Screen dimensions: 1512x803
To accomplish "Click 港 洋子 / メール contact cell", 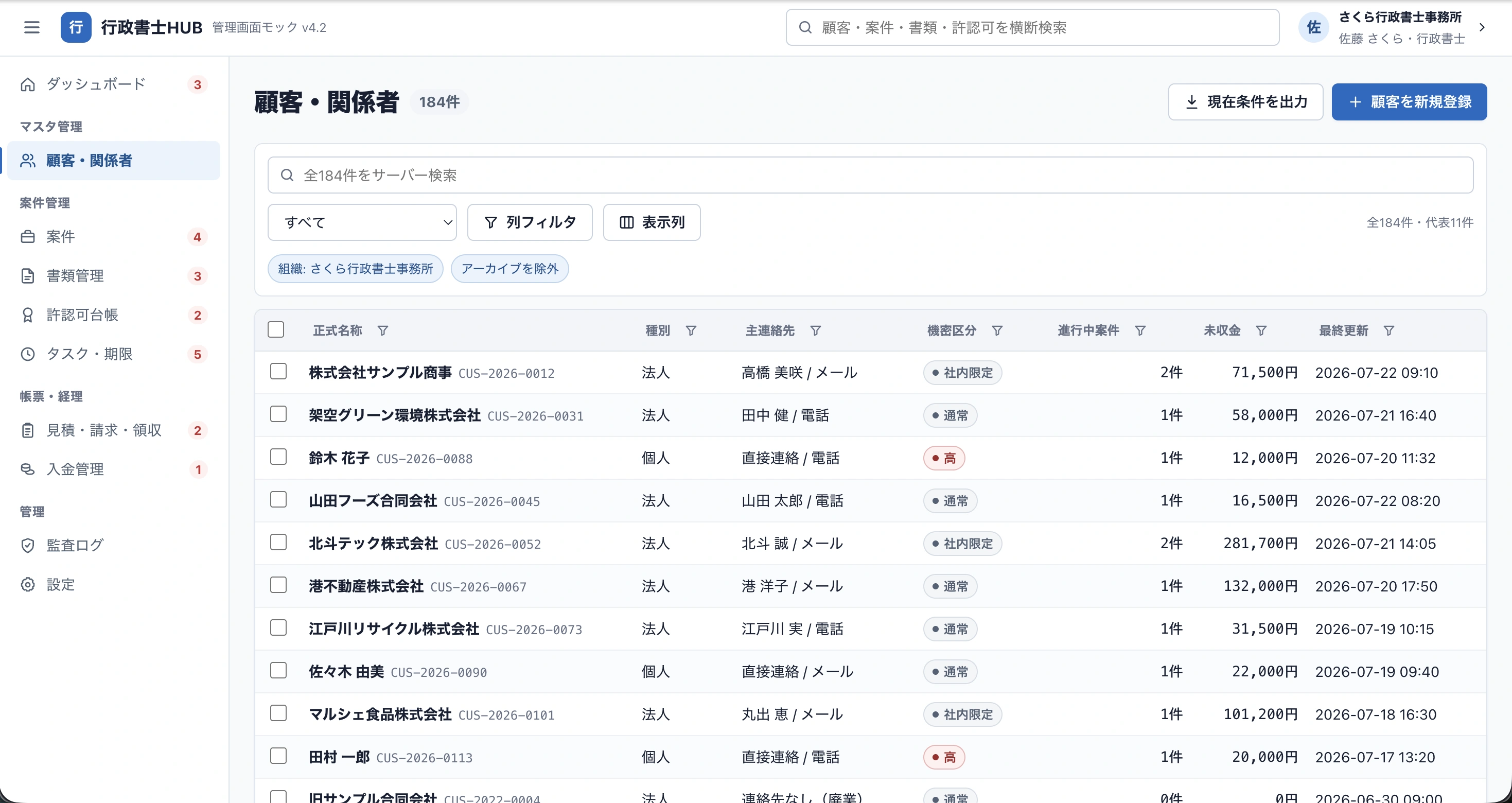I will 792,586.
